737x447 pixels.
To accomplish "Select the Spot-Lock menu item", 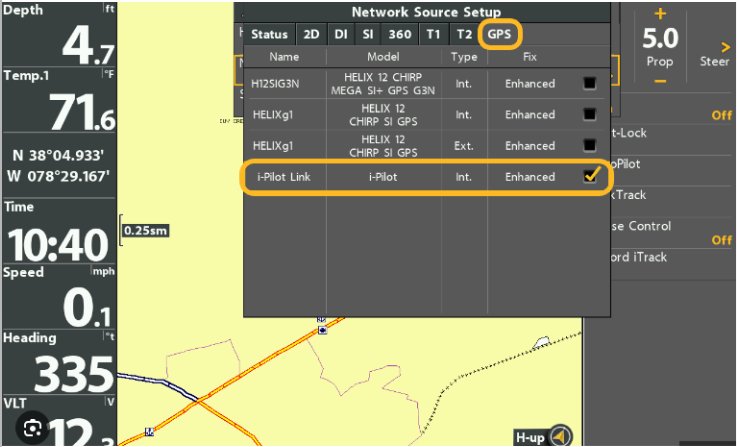I will click(628, 133).
